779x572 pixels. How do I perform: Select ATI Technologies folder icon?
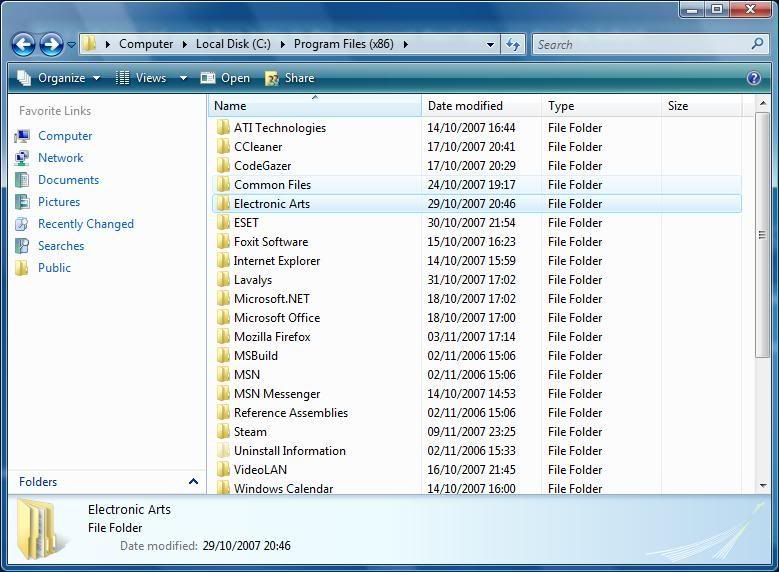tap(223, 128)
